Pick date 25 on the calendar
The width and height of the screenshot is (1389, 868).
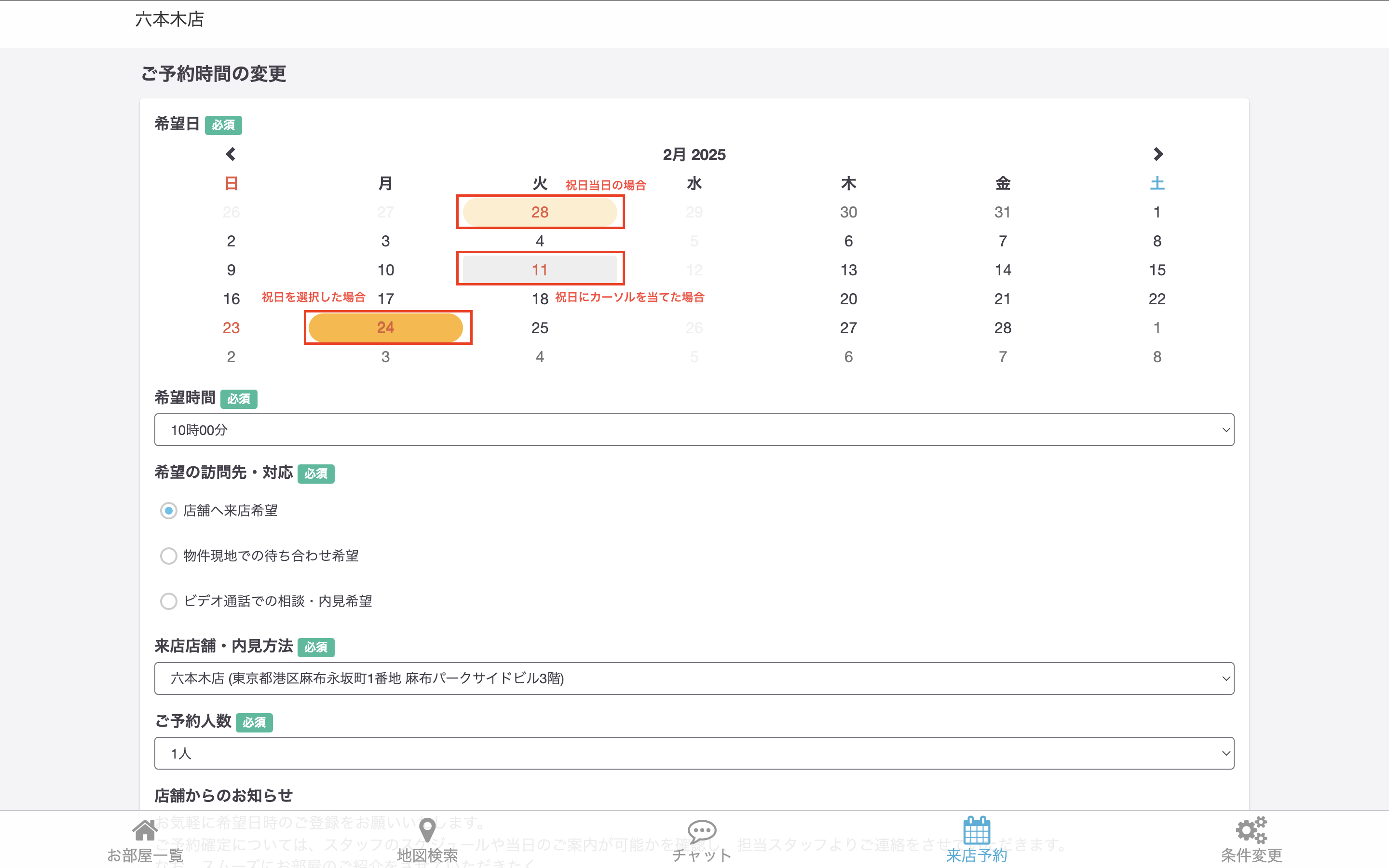[540, 328]
